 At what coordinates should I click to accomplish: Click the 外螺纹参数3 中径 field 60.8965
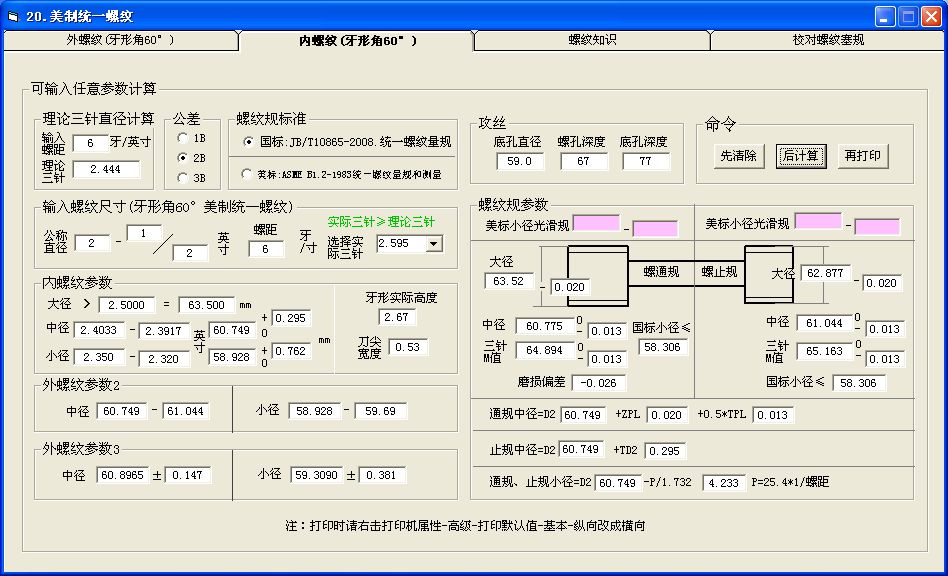pyautogui.click(x=123, y=475)
